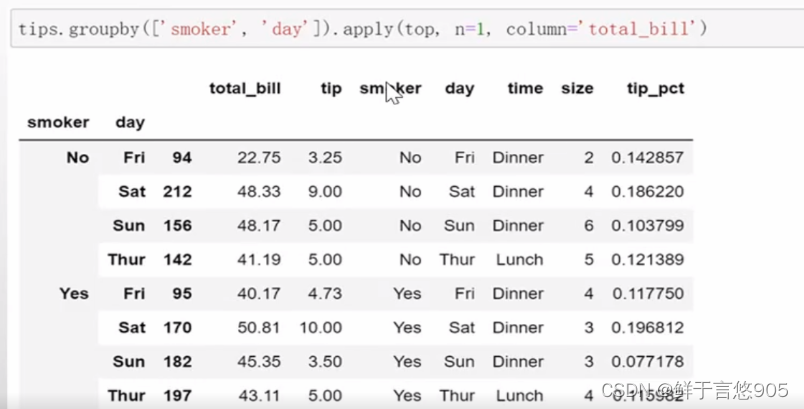Viewport: 804px width, 409px height.
Task: Click row index number 94
Action: pyautogui.click(x=181, y=157)
